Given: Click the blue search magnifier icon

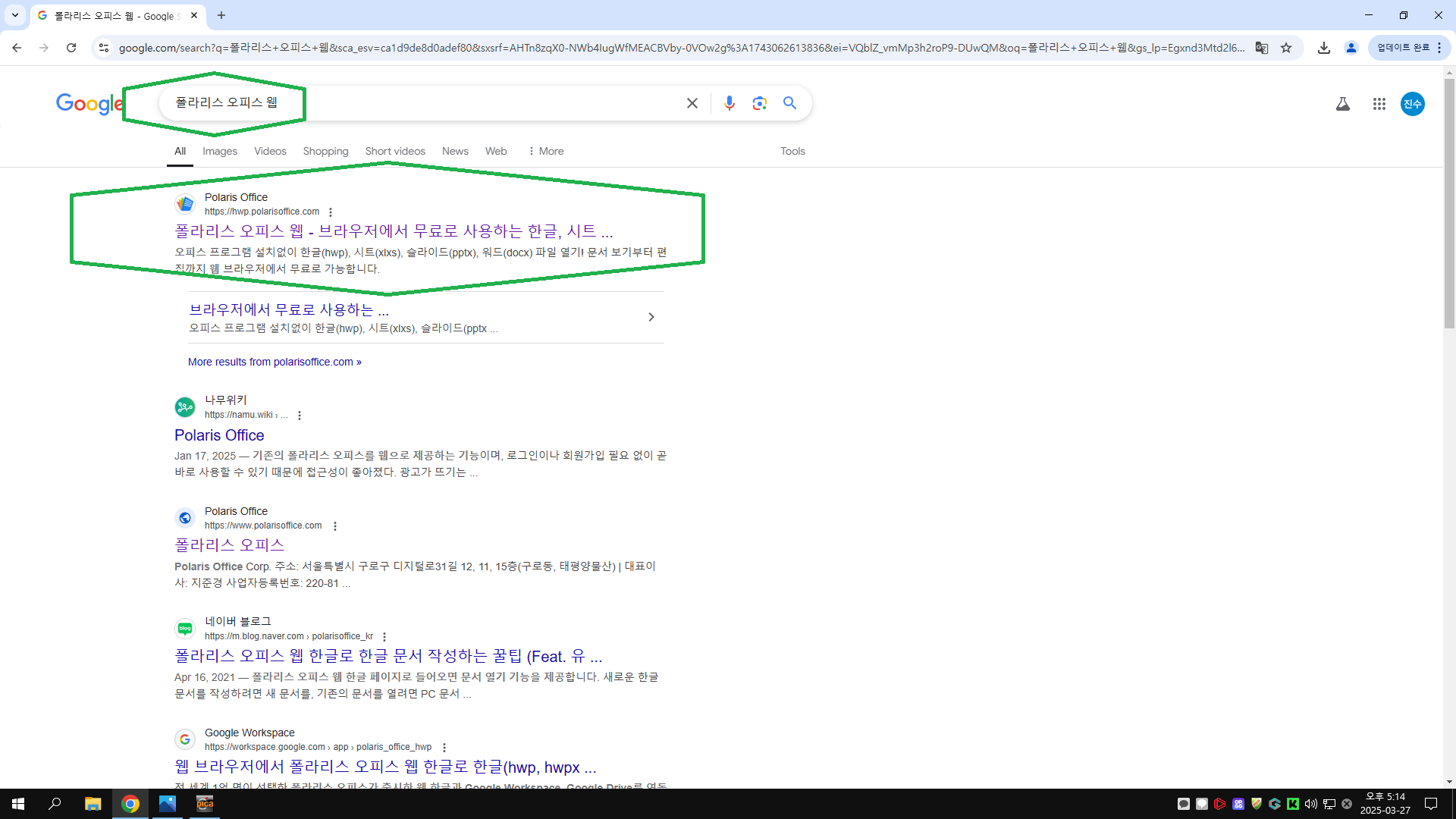Looking at the screenshot, I should [x=789, y=103].
